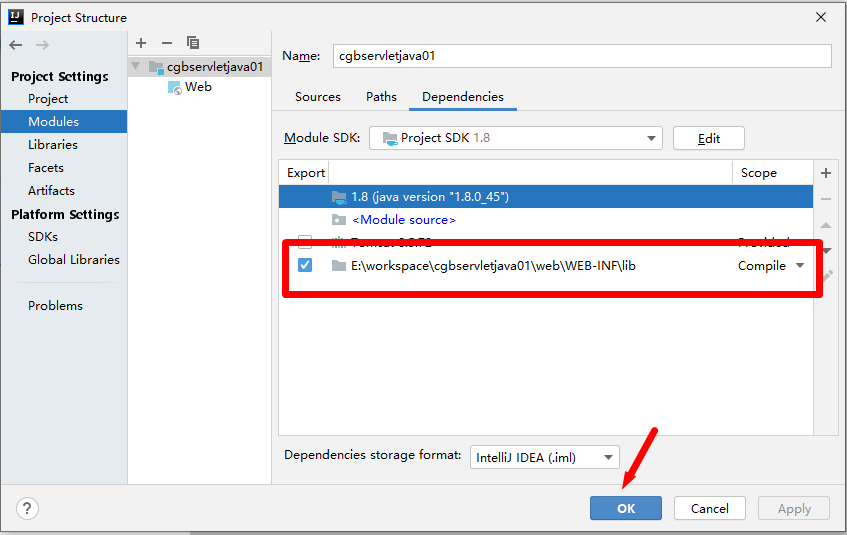
Task: Click the Edit button next to Module SDK
Action: coord(709,138)
